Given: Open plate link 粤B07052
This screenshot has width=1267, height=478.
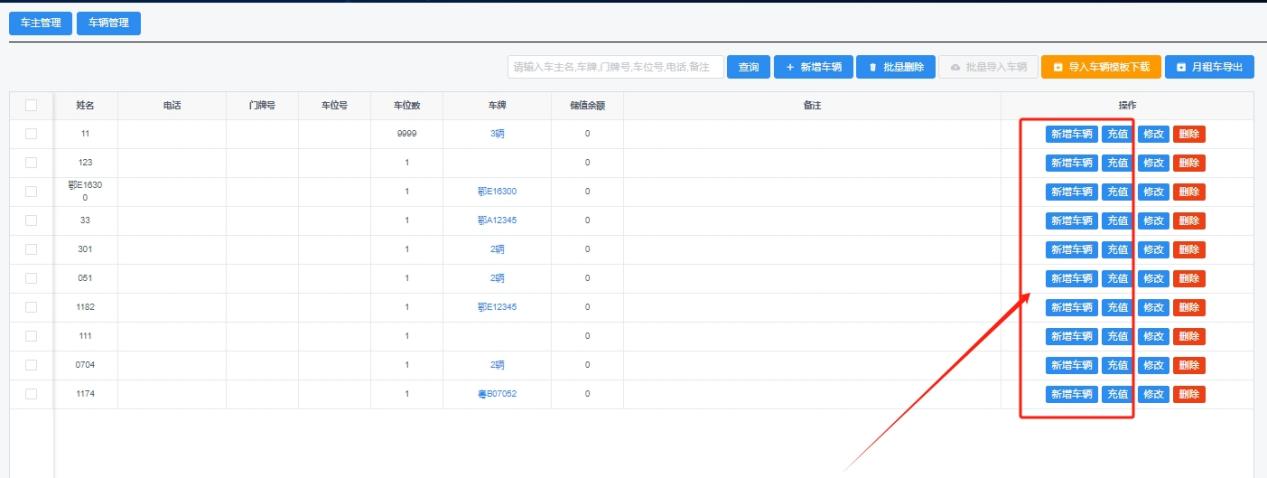Looking at the screenshot, I should 497,394.
